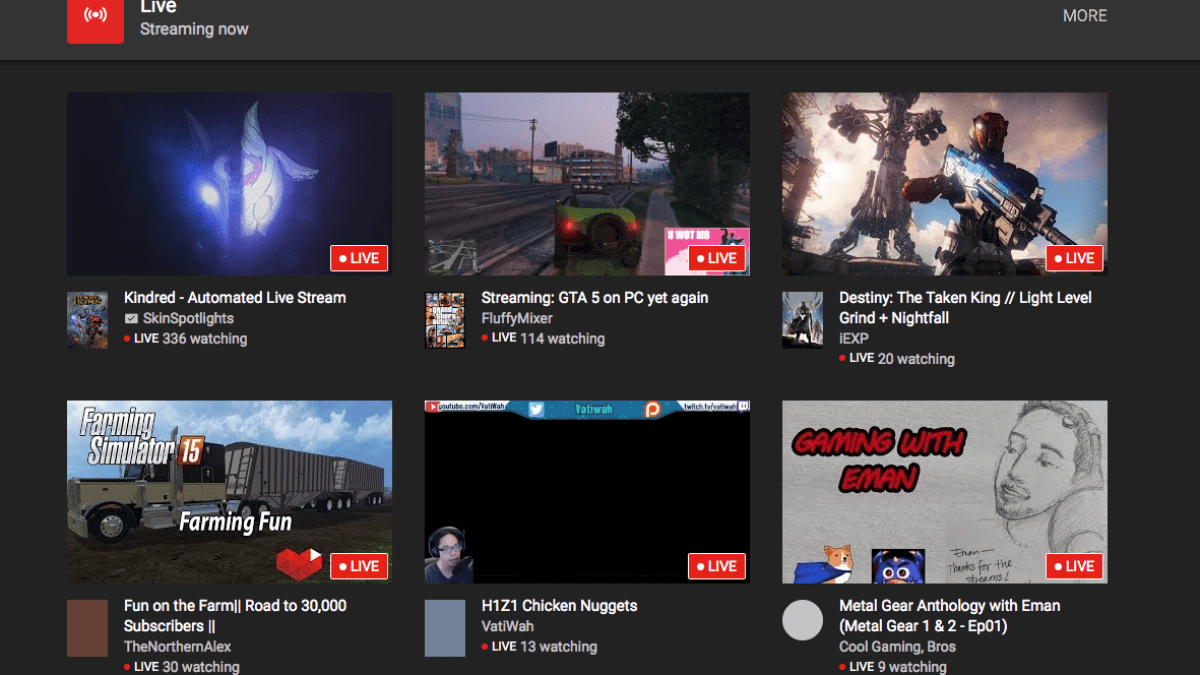Go to FluffyMixer channel name
The image size is (1200, 675).
517,318
